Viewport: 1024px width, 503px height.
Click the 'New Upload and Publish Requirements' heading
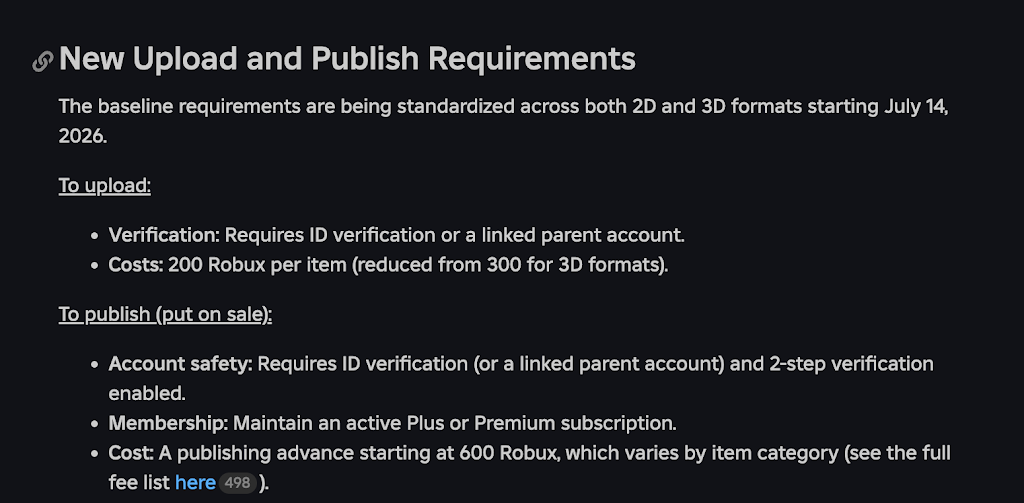[x=347, y=59]
